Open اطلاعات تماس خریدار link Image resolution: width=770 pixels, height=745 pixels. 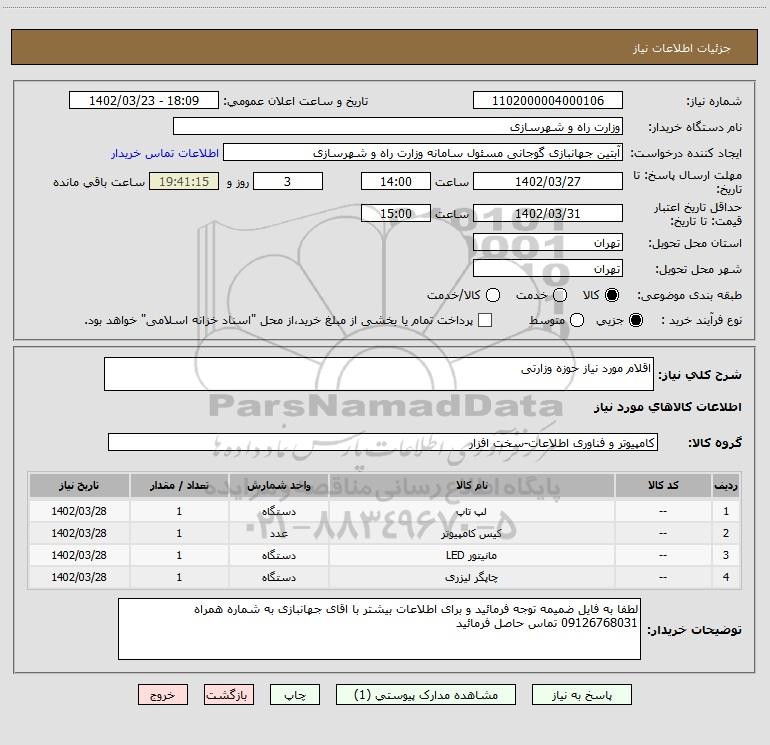(x=165, y=153)
